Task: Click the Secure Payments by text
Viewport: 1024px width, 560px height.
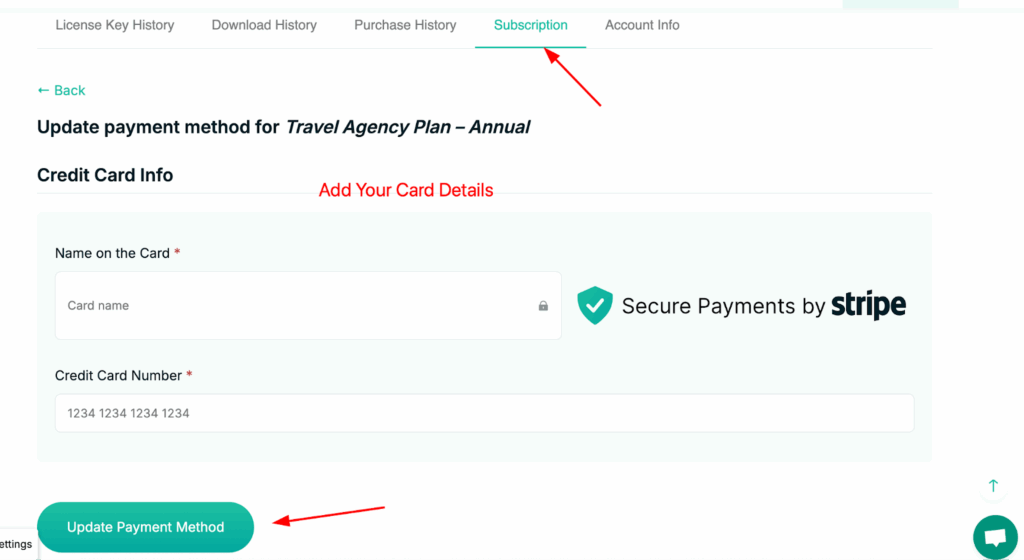Action: coord(723,306)
